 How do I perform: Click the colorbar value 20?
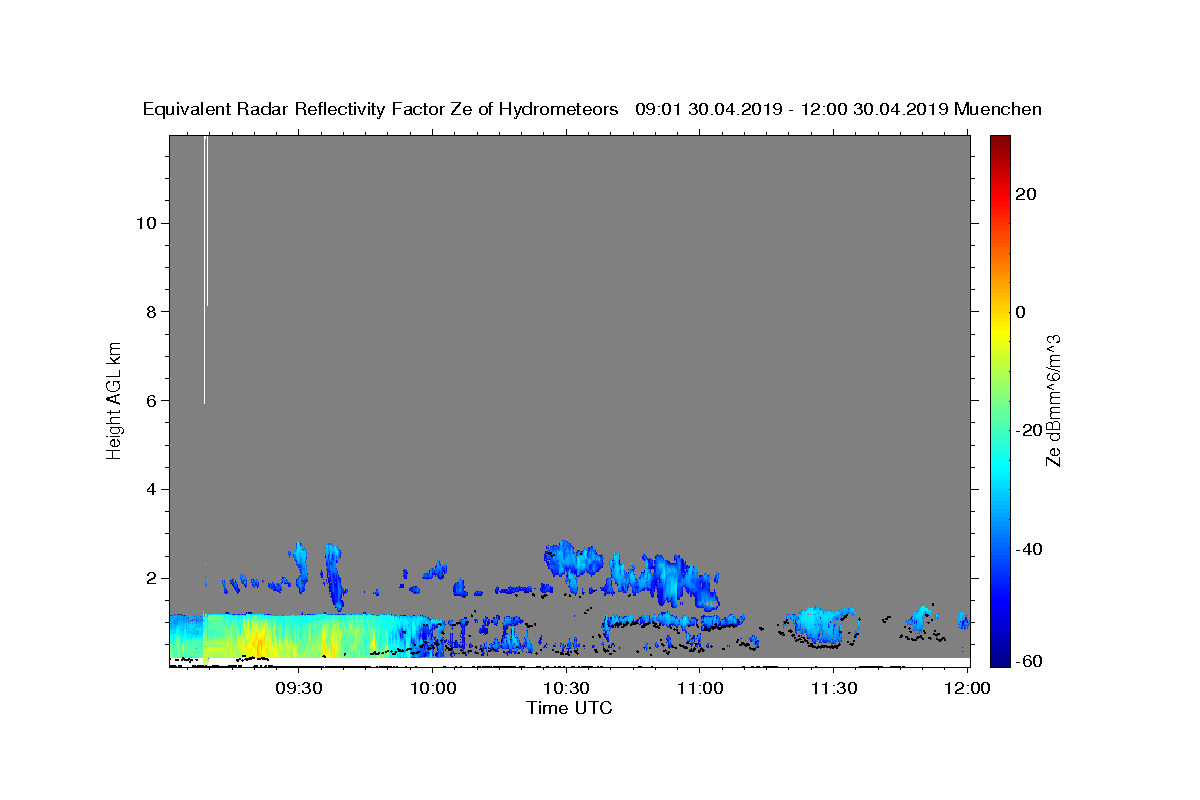pos(1026,193)
